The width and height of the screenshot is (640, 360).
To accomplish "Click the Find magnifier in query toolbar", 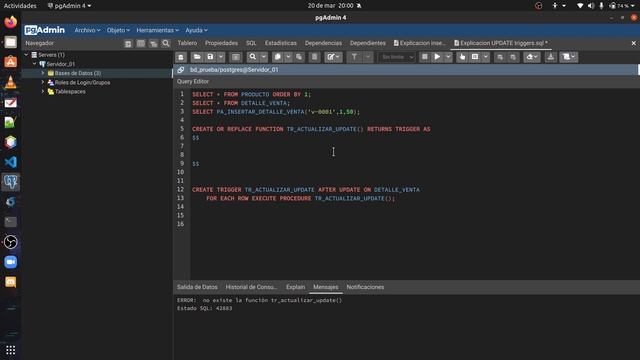I will (x=253, y=57).
